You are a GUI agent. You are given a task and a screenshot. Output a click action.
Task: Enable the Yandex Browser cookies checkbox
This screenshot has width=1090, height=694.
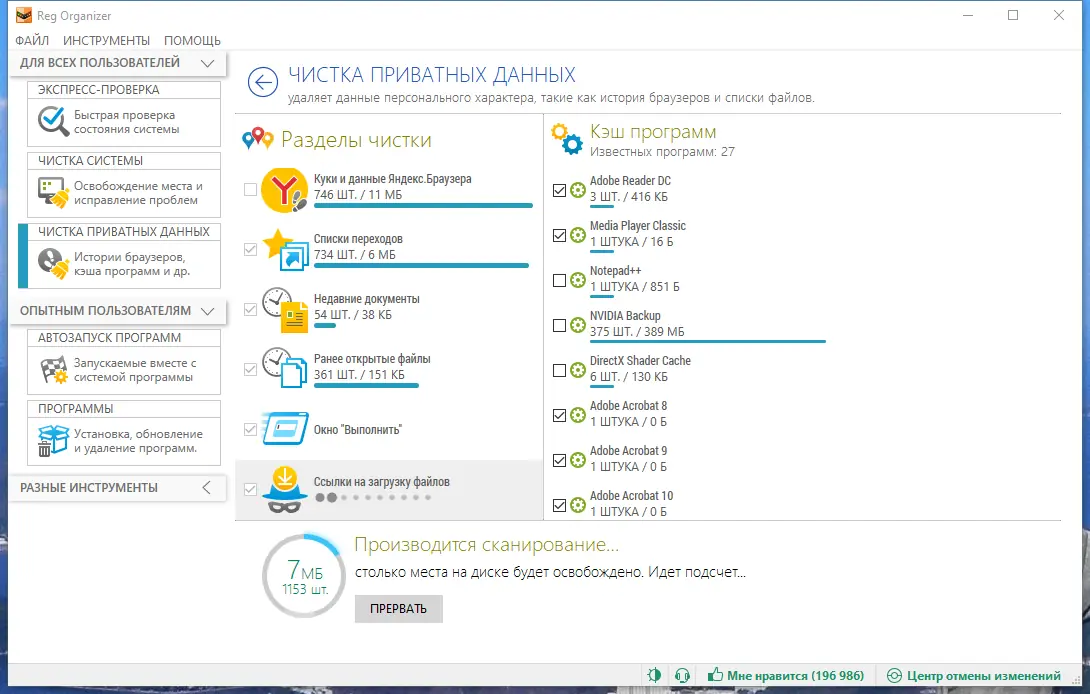tap(251, 189)
